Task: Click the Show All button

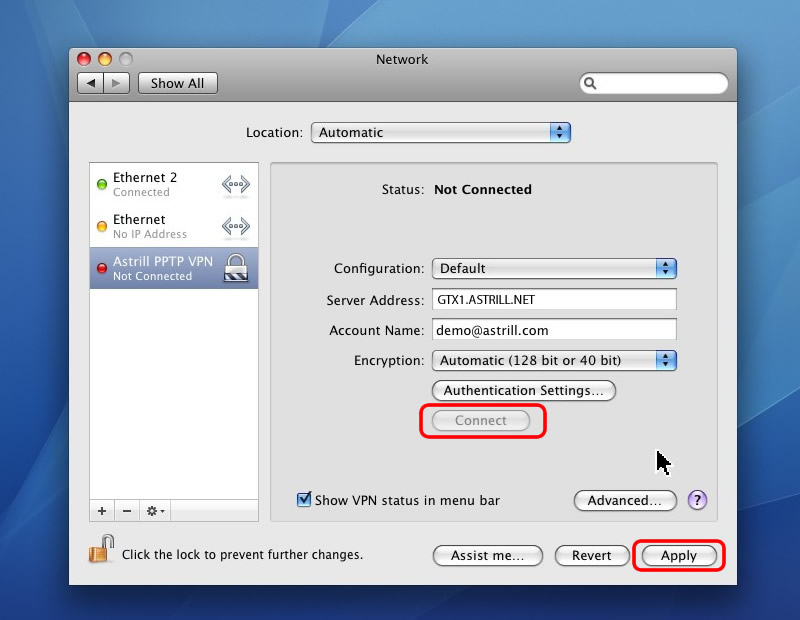Action: click(177, 84)
